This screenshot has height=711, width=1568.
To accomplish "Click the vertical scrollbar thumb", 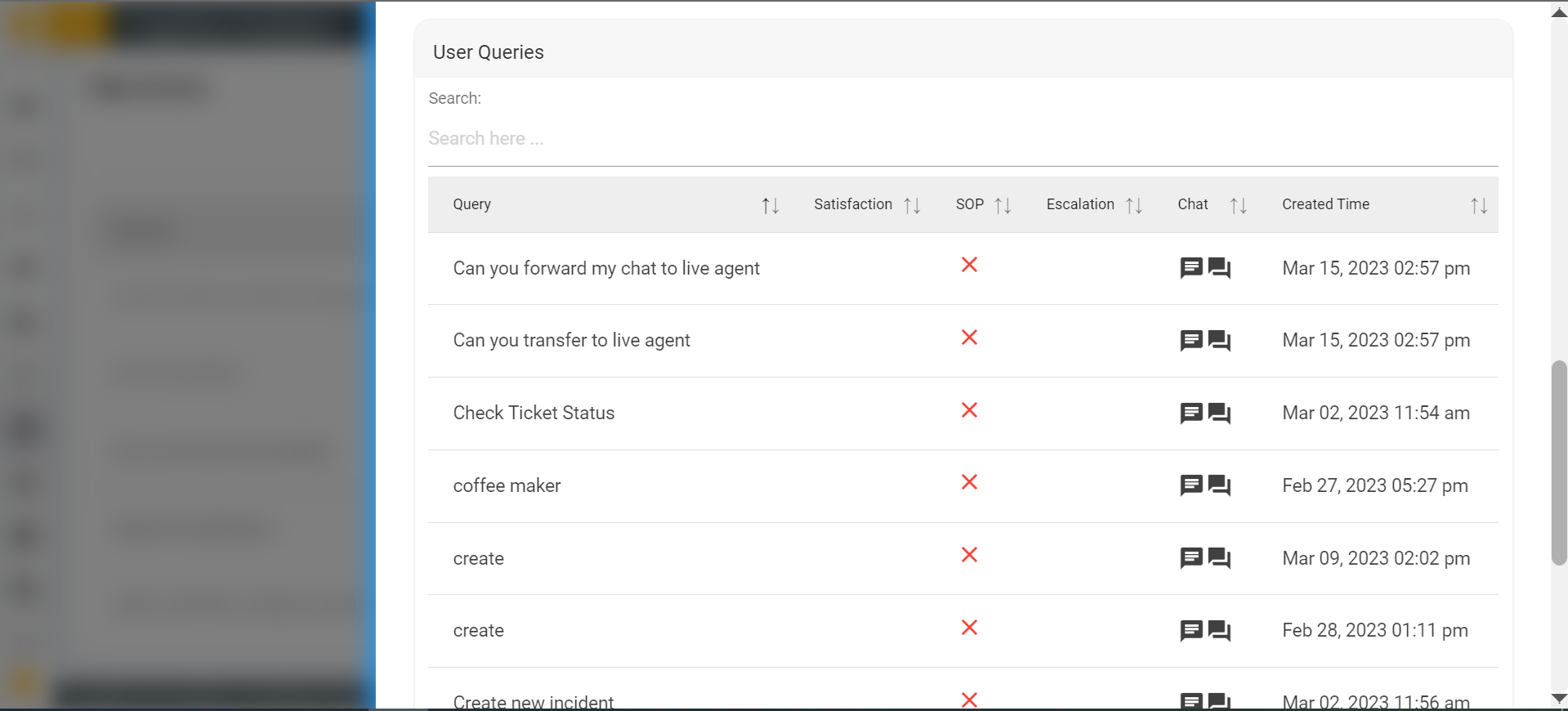I will coord(1559,462).
